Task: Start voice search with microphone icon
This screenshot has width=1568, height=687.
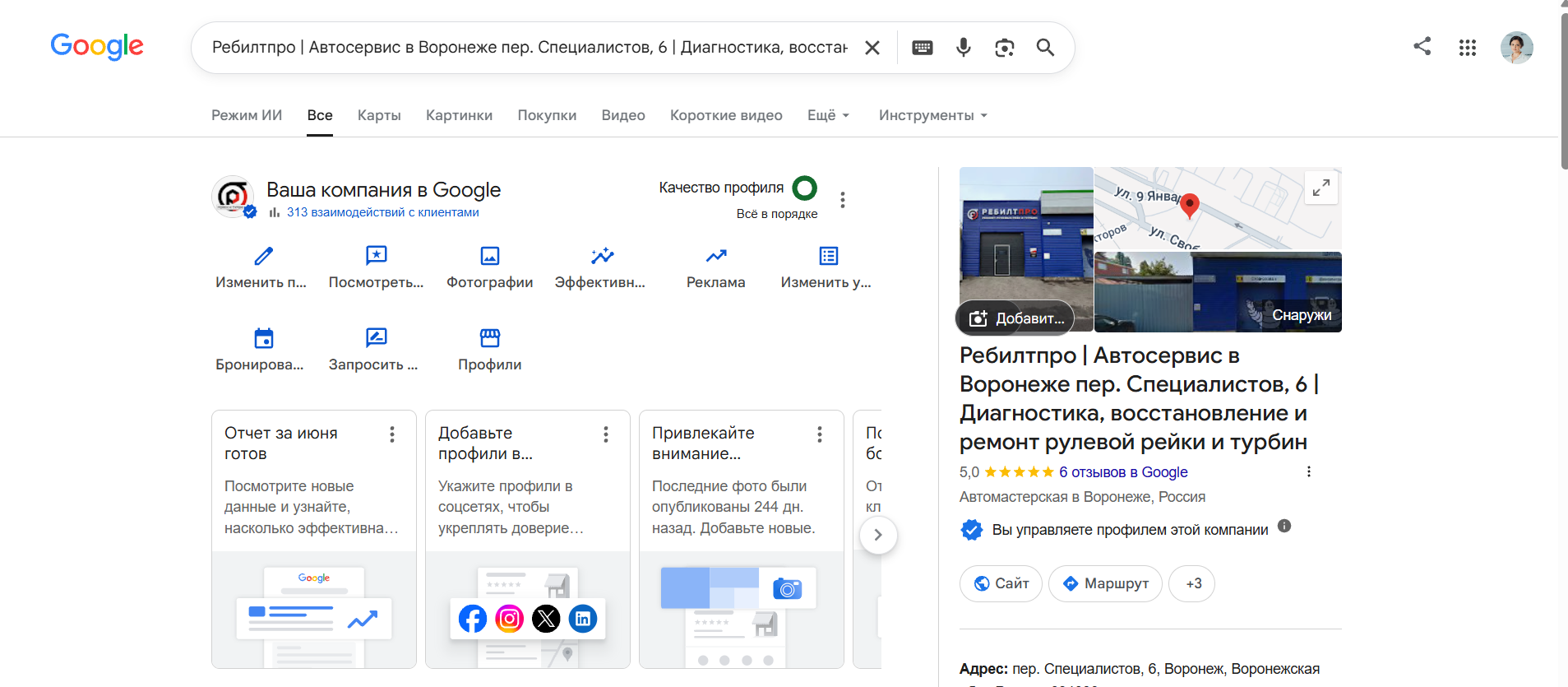Action: coord(964,48)
